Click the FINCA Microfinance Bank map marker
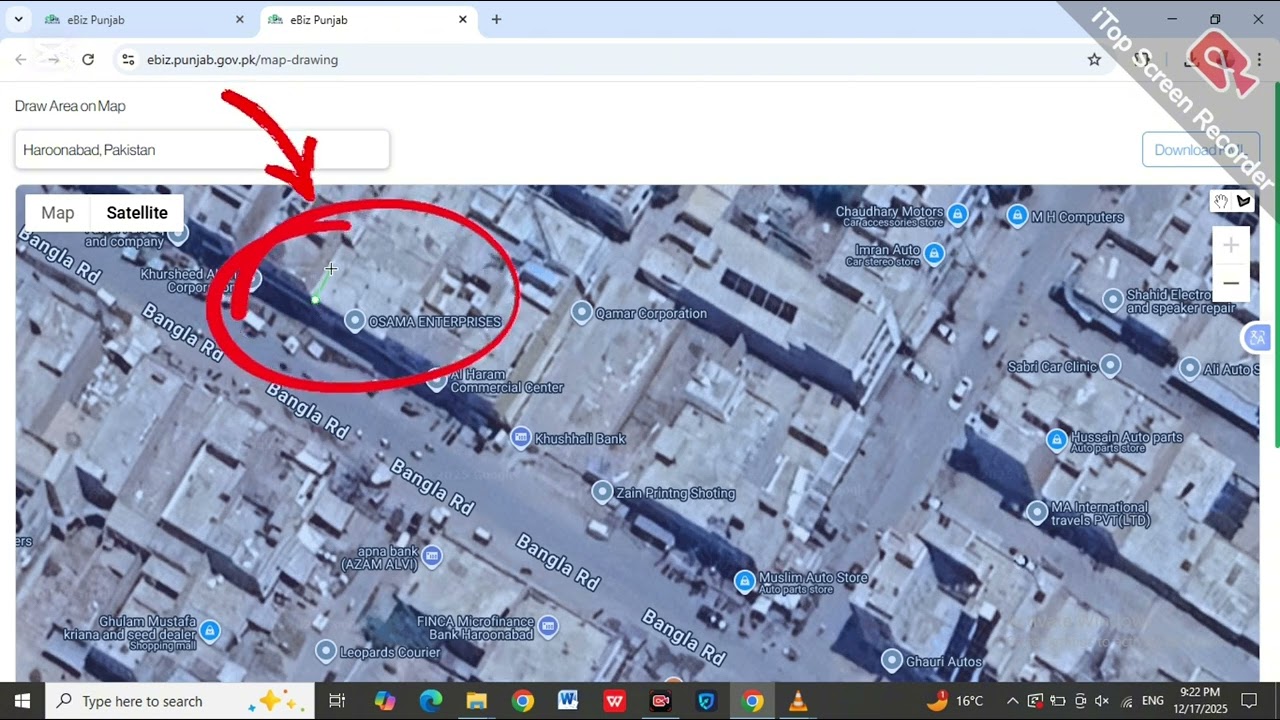Viewport: 1280px width, 720px height. [x=548, y=627]
